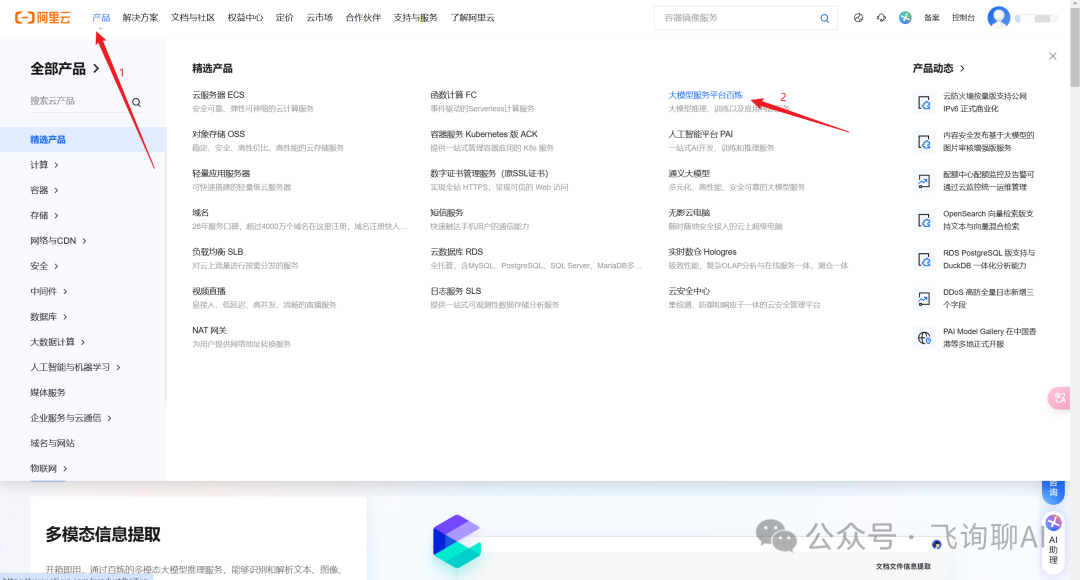Screen dimensions: 1080x580
Task: Expand the 大数据计算 category
Action: tap(57, 342)
